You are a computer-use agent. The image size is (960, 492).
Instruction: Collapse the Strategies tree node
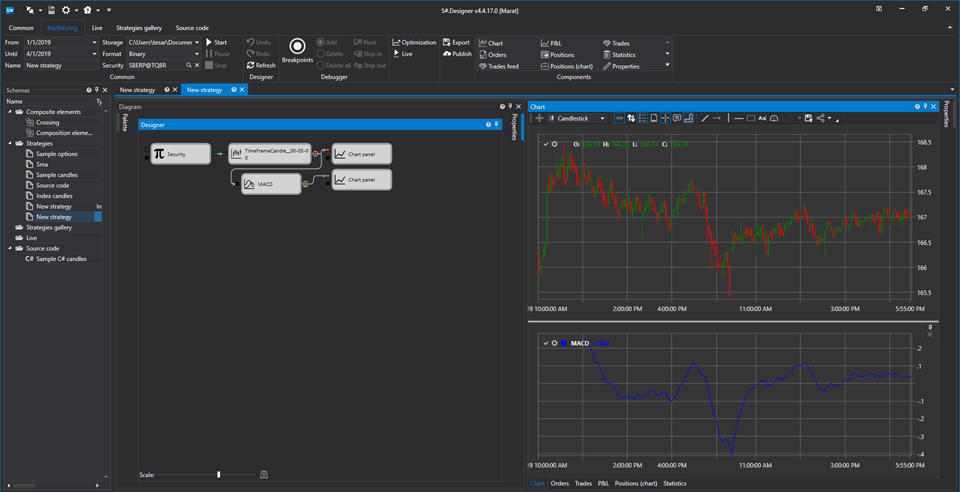[x=10, y=143]
